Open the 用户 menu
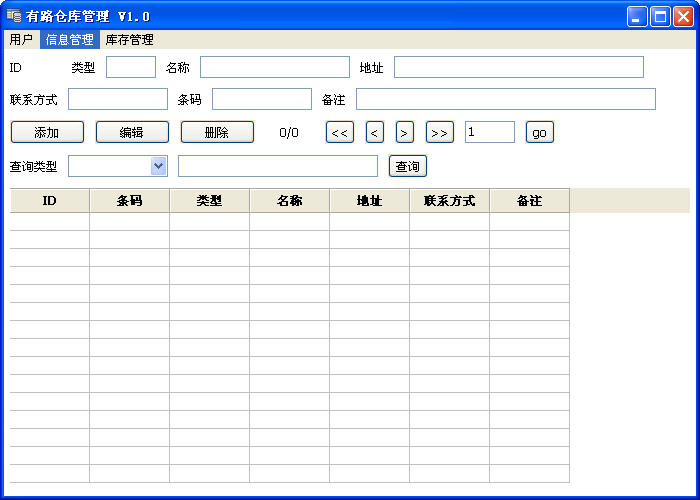This screenshot has height=500, width=700. pyautogui.click(x=21, y=40)
